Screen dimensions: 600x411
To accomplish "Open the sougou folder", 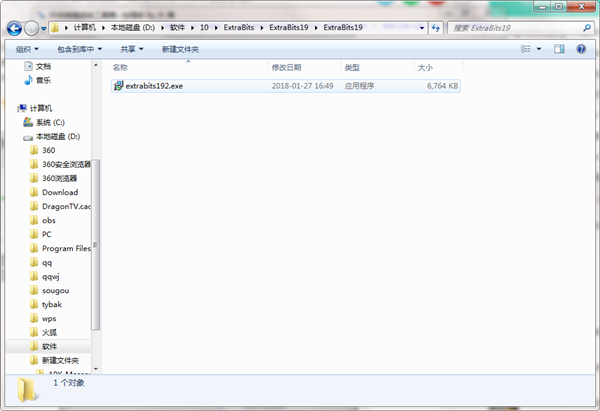I will click(x=55, y=290).
